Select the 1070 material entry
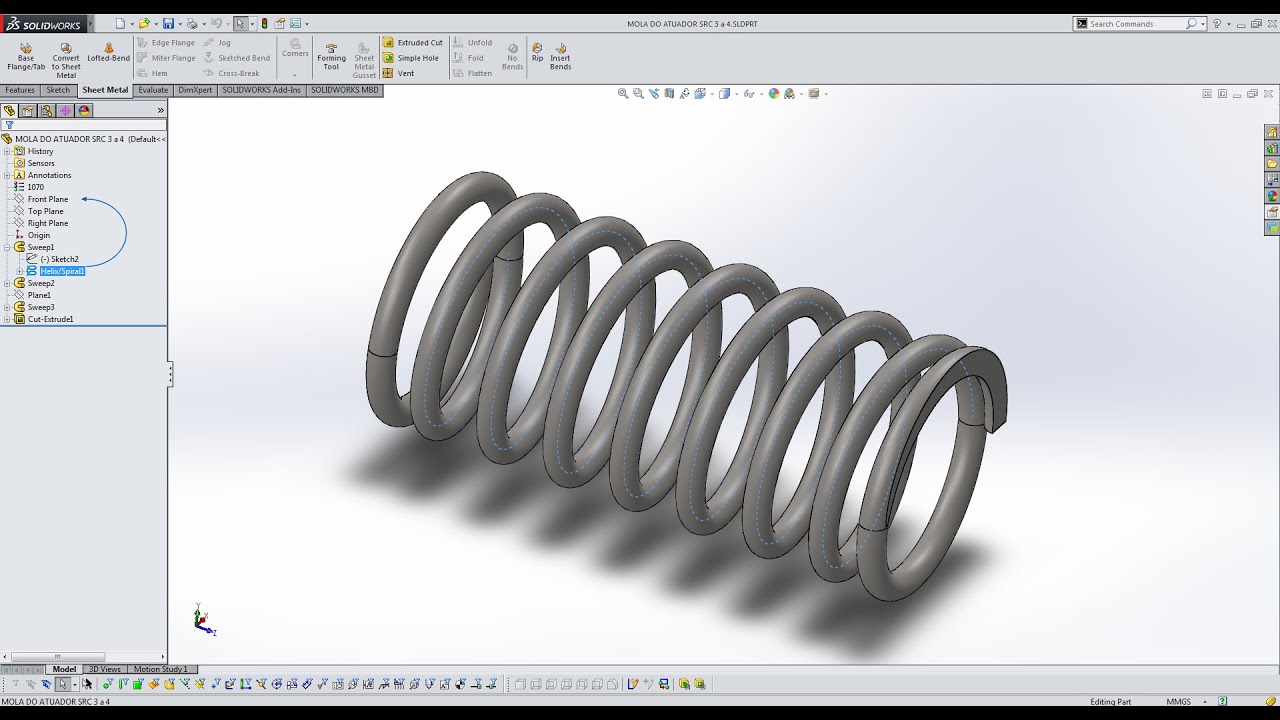1280x720 pixels. coord(35,187)
